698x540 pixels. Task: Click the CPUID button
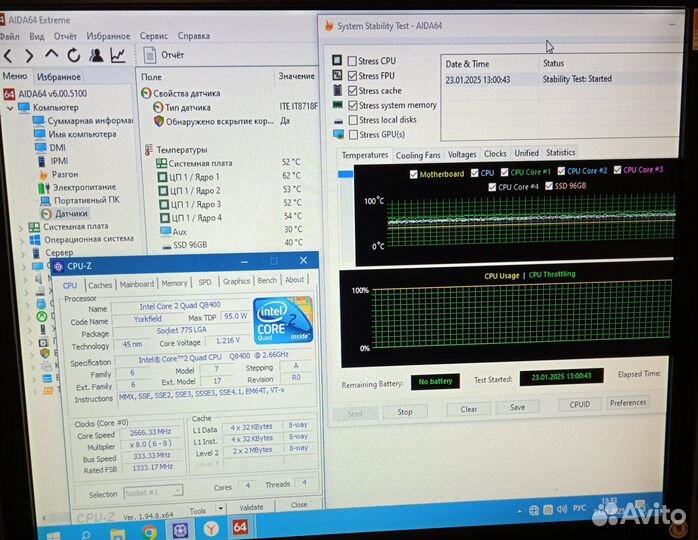(580, 404)
